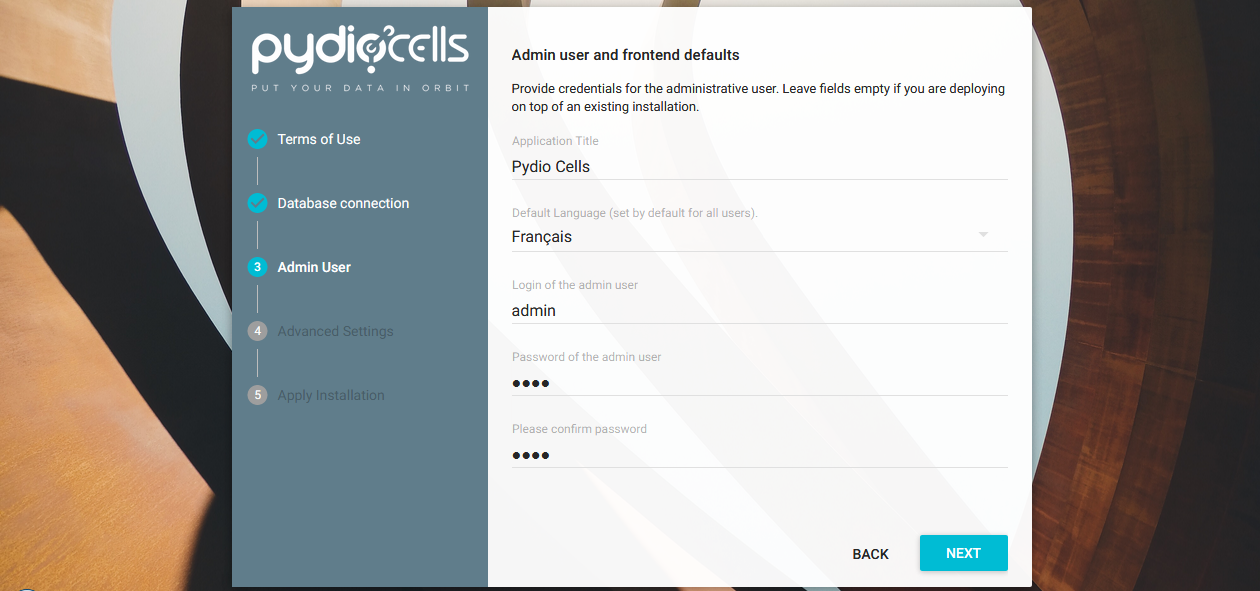Jump to the Advanced Settings step
1260x591 pixels.
click(335, 331)
